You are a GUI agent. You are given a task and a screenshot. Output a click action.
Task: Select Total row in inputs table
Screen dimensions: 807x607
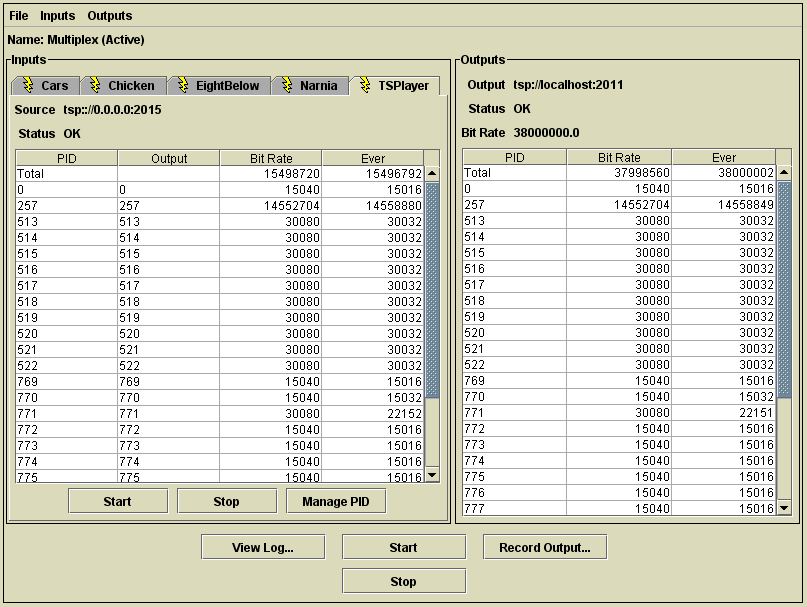coord(220,174)
